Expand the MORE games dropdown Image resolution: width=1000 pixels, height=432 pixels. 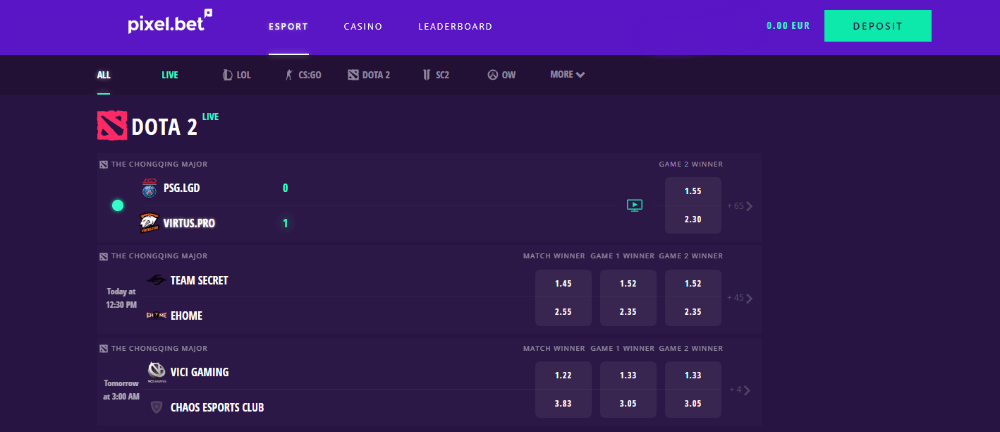pos(568,75)
